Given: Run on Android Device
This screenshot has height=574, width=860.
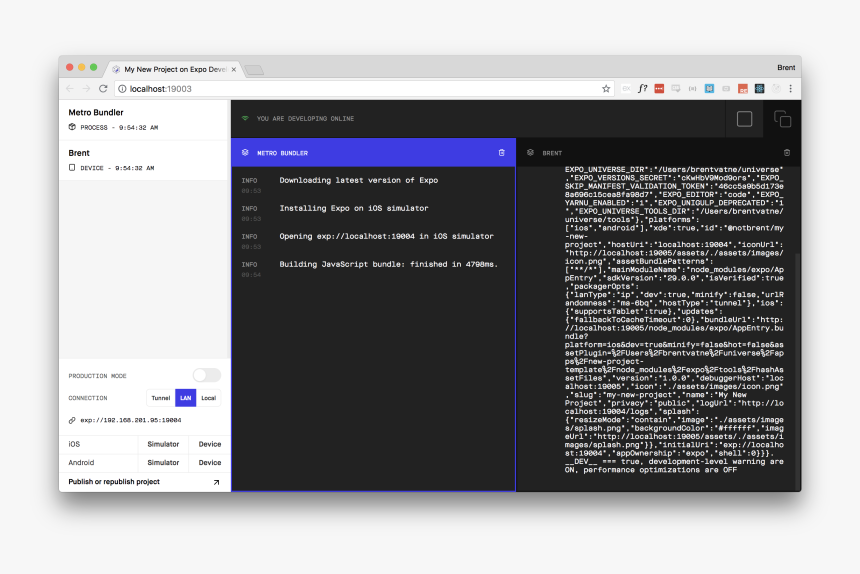Looking at the screenshot, I should [x=210, y=463].
